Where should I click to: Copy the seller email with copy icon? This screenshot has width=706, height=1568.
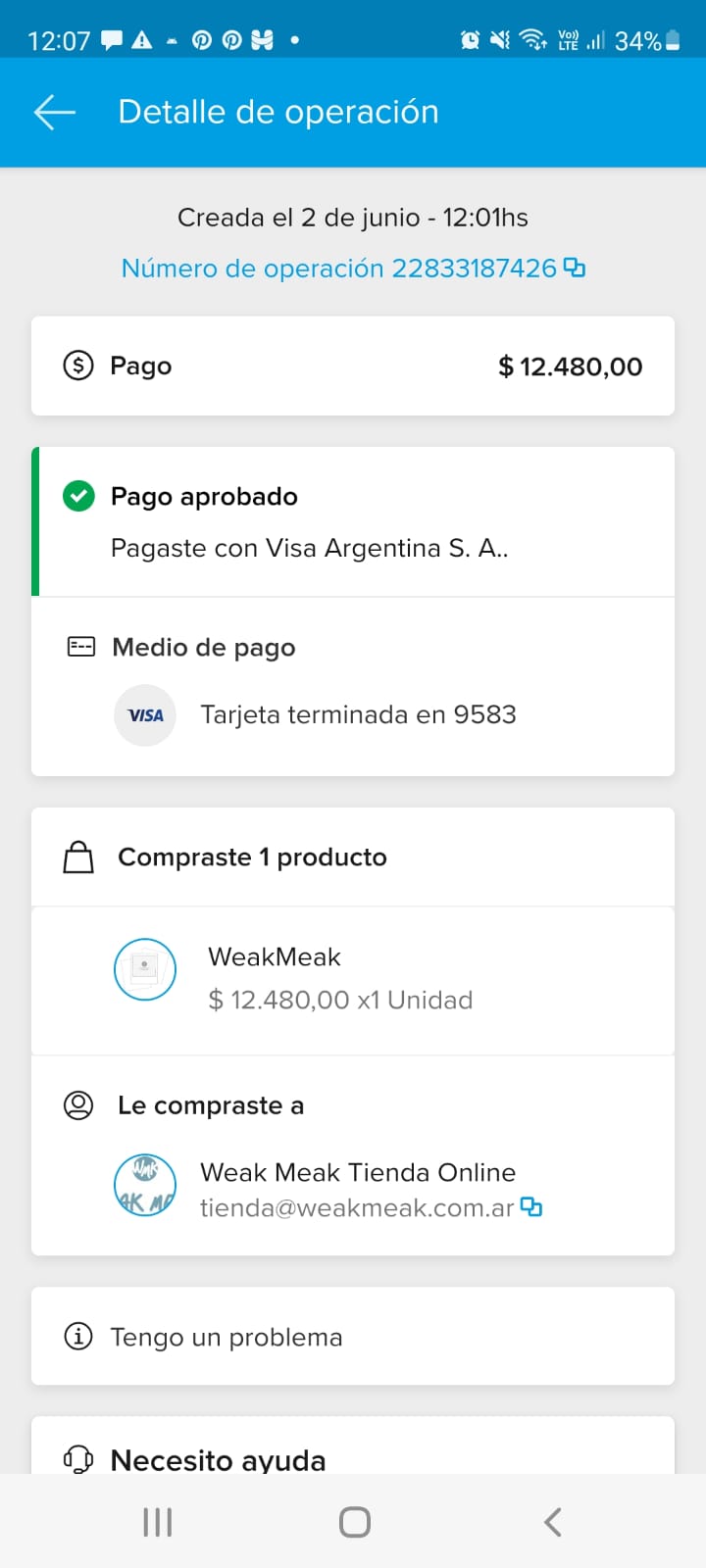530,1206
